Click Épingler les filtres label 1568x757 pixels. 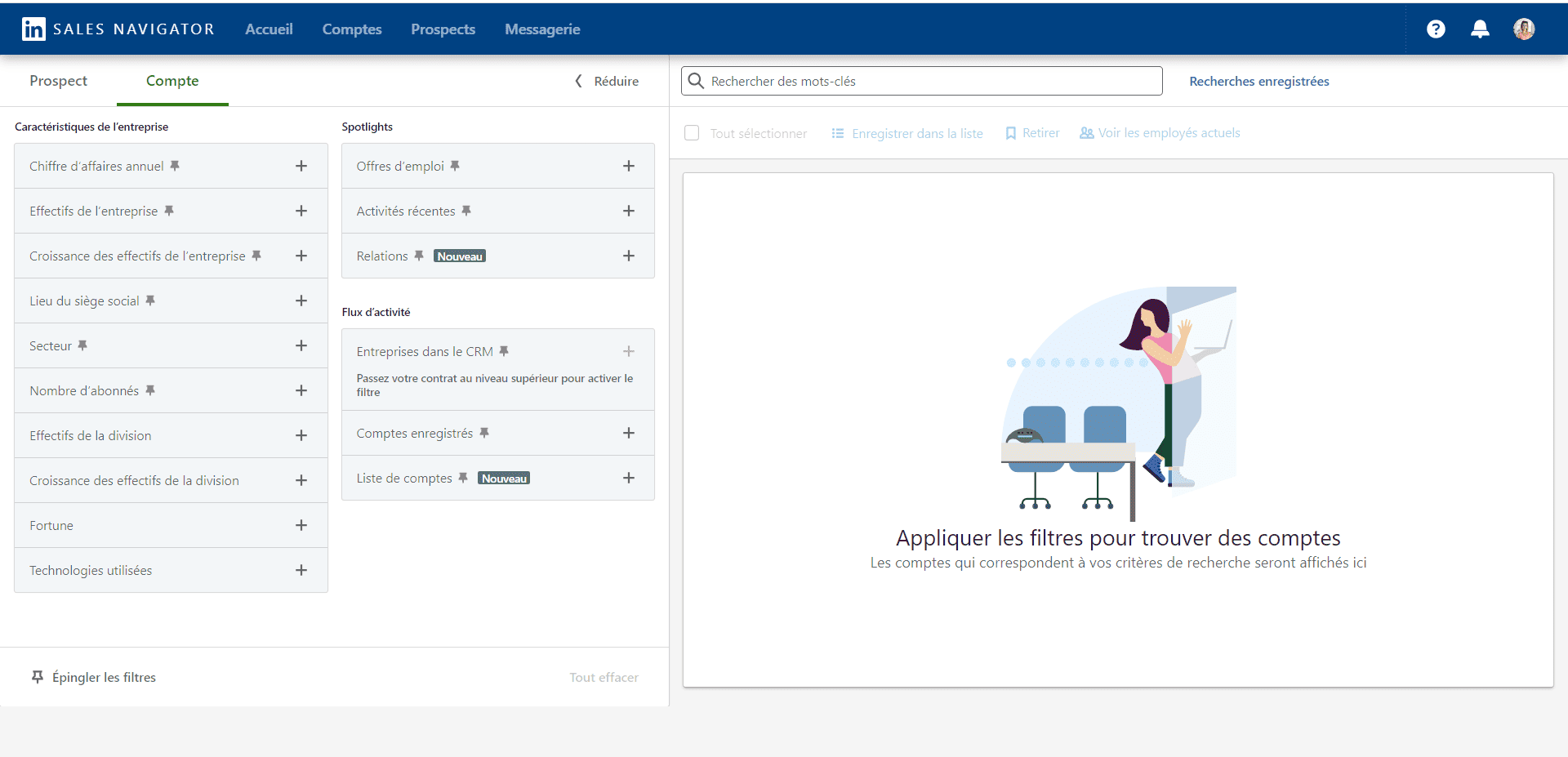click(104, 677)
